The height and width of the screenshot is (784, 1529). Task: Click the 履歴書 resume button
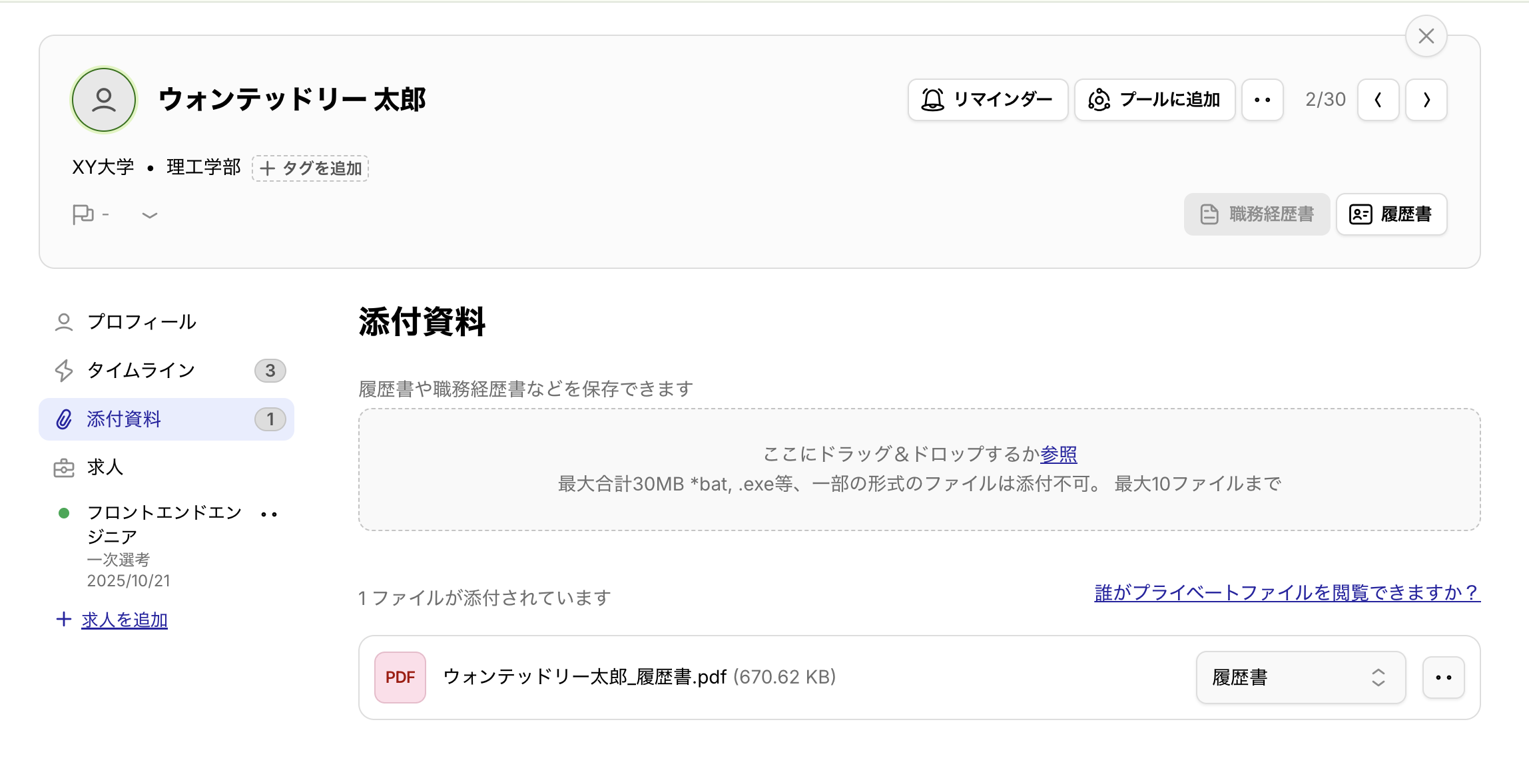tap(1391, 214)
